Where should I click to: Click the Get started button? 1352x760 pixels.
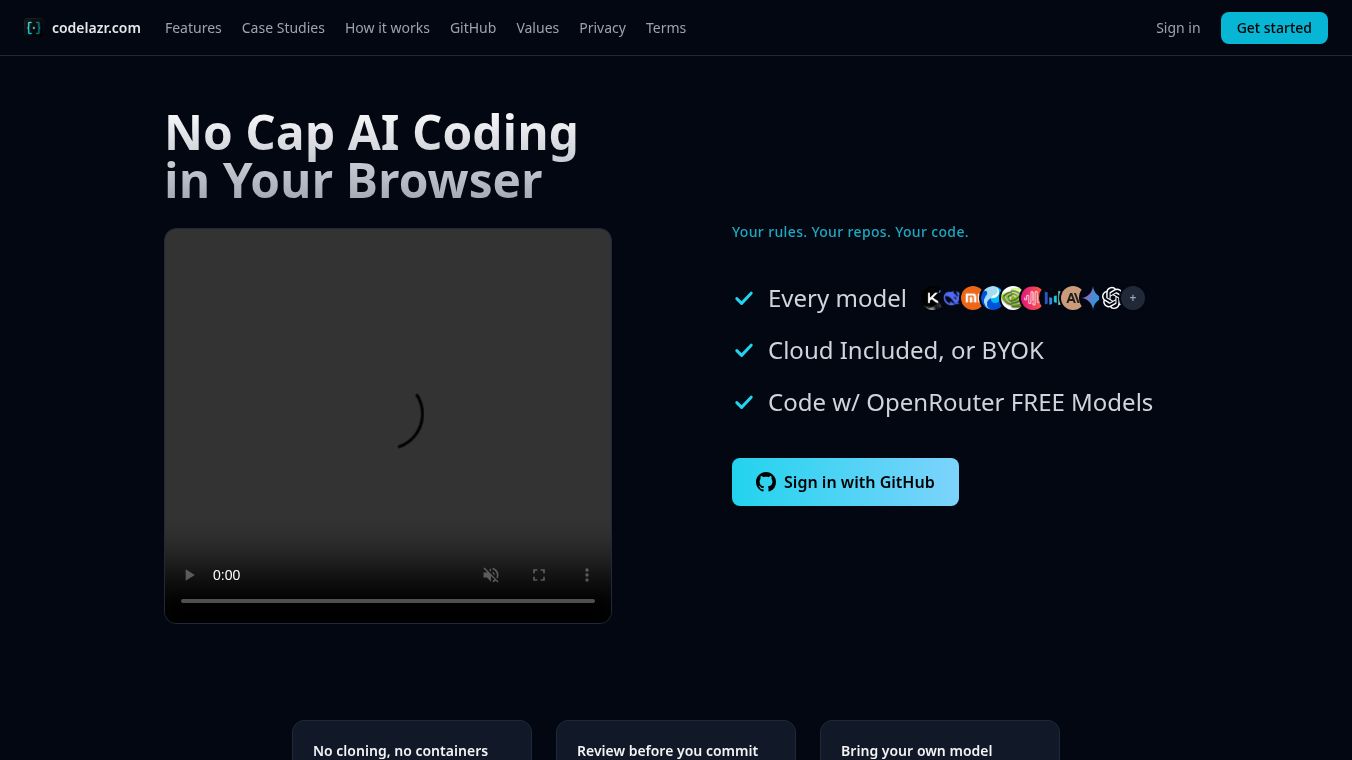tap(1274, 28)
